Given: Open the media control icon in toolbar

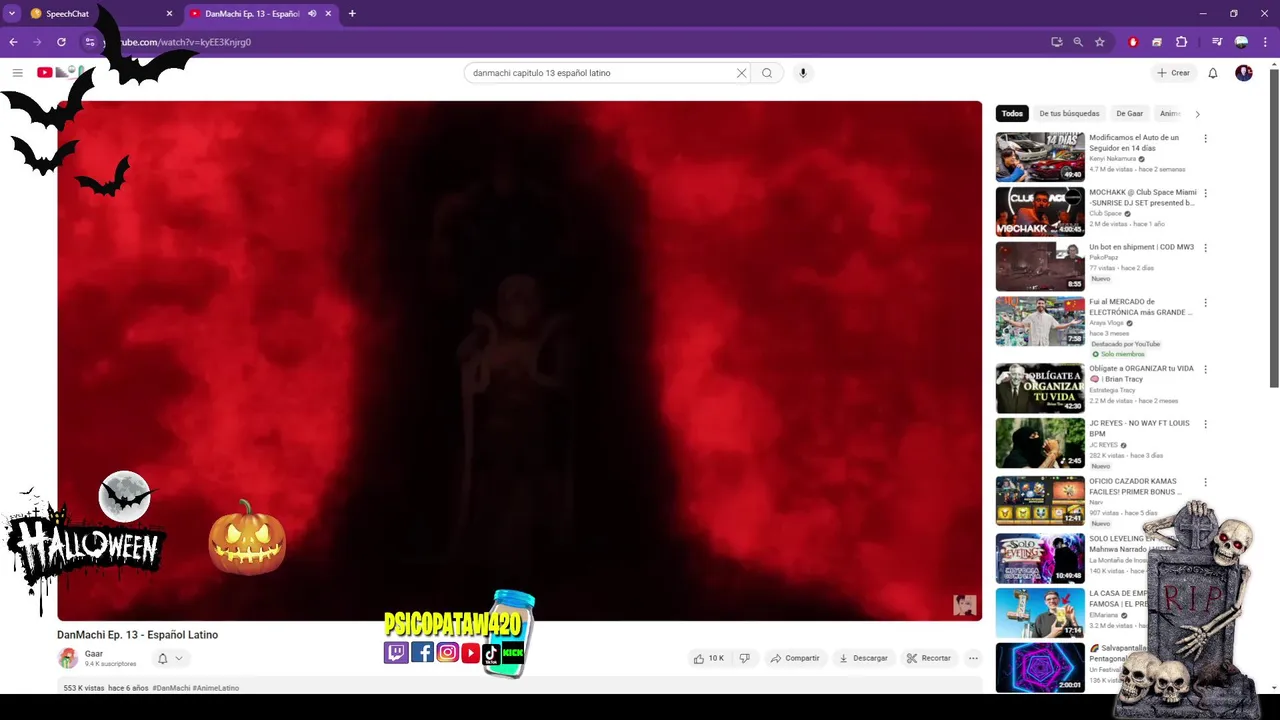Looking at the screenshot, I should pyautogui.click(x=1216, y=42).
